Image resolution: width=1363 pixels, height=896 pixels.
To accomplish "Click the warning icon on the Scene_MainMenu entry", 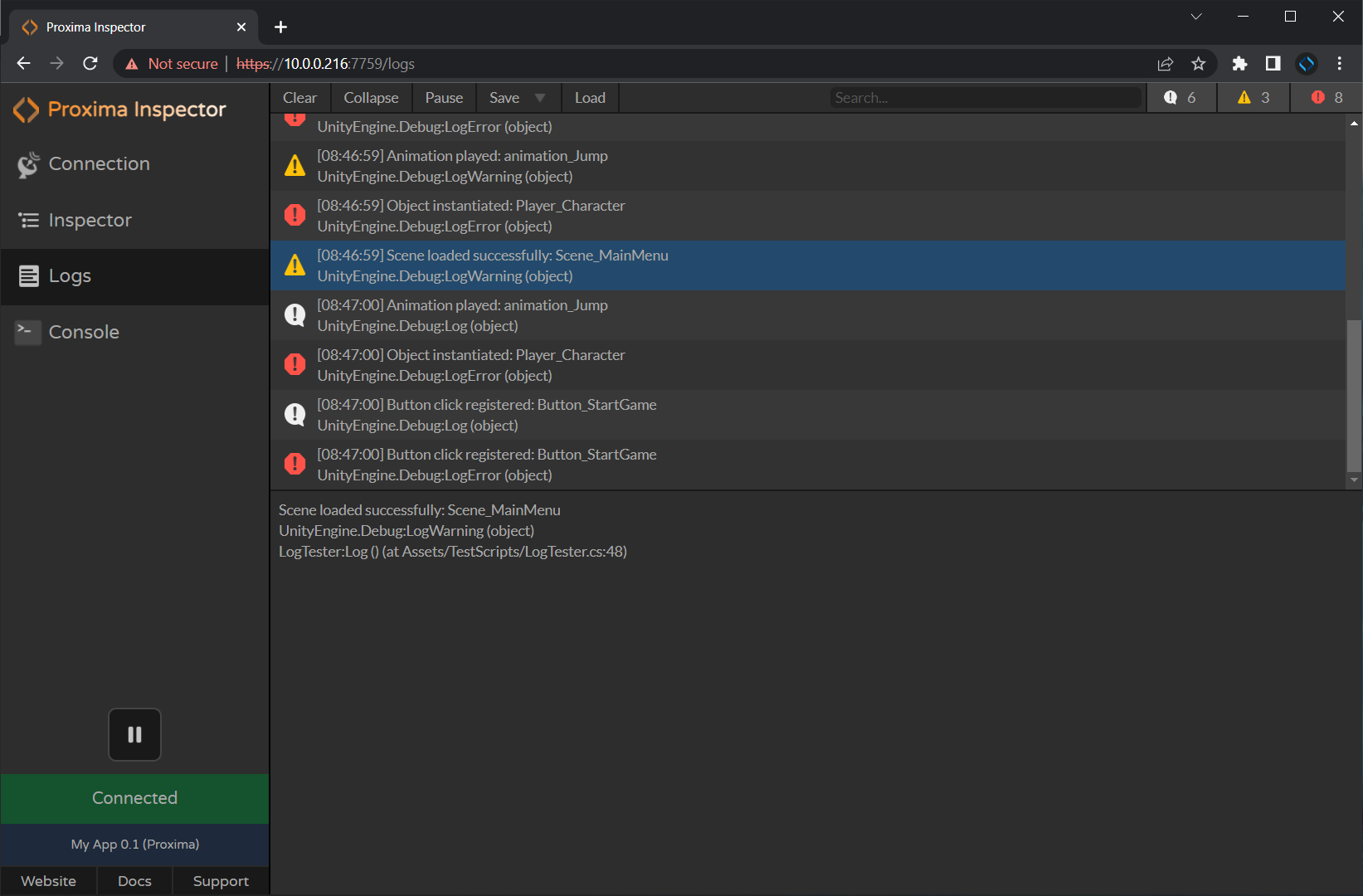I will pos(295,265).
